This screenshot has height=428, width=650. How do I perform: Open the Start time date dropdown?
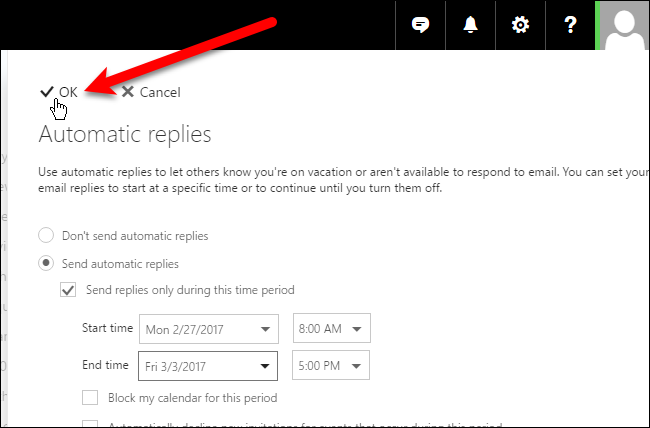[x=265, y=328]
